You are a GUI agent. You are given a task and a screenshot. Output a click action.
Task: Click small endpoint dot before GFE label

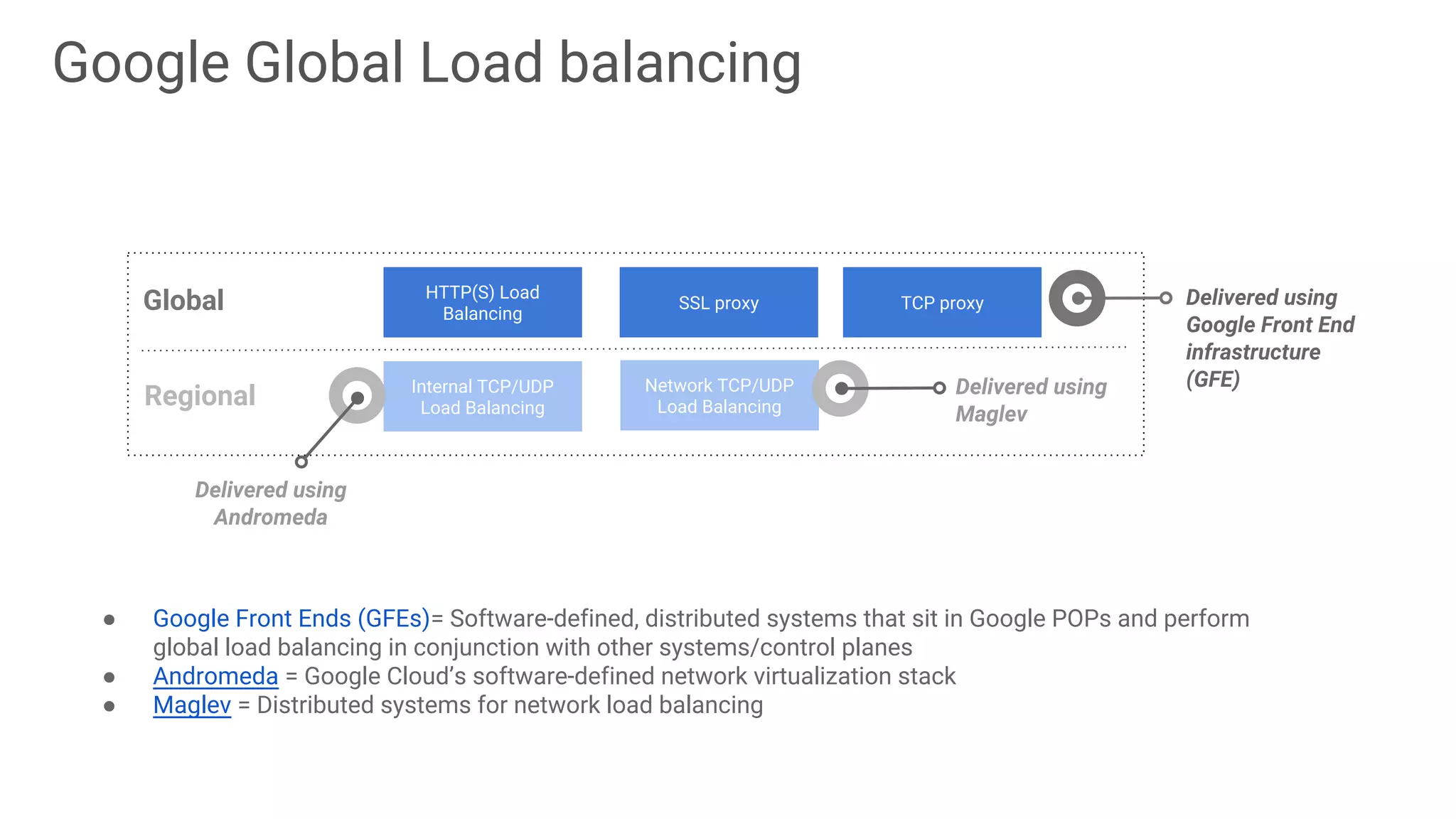point(1166,298)
